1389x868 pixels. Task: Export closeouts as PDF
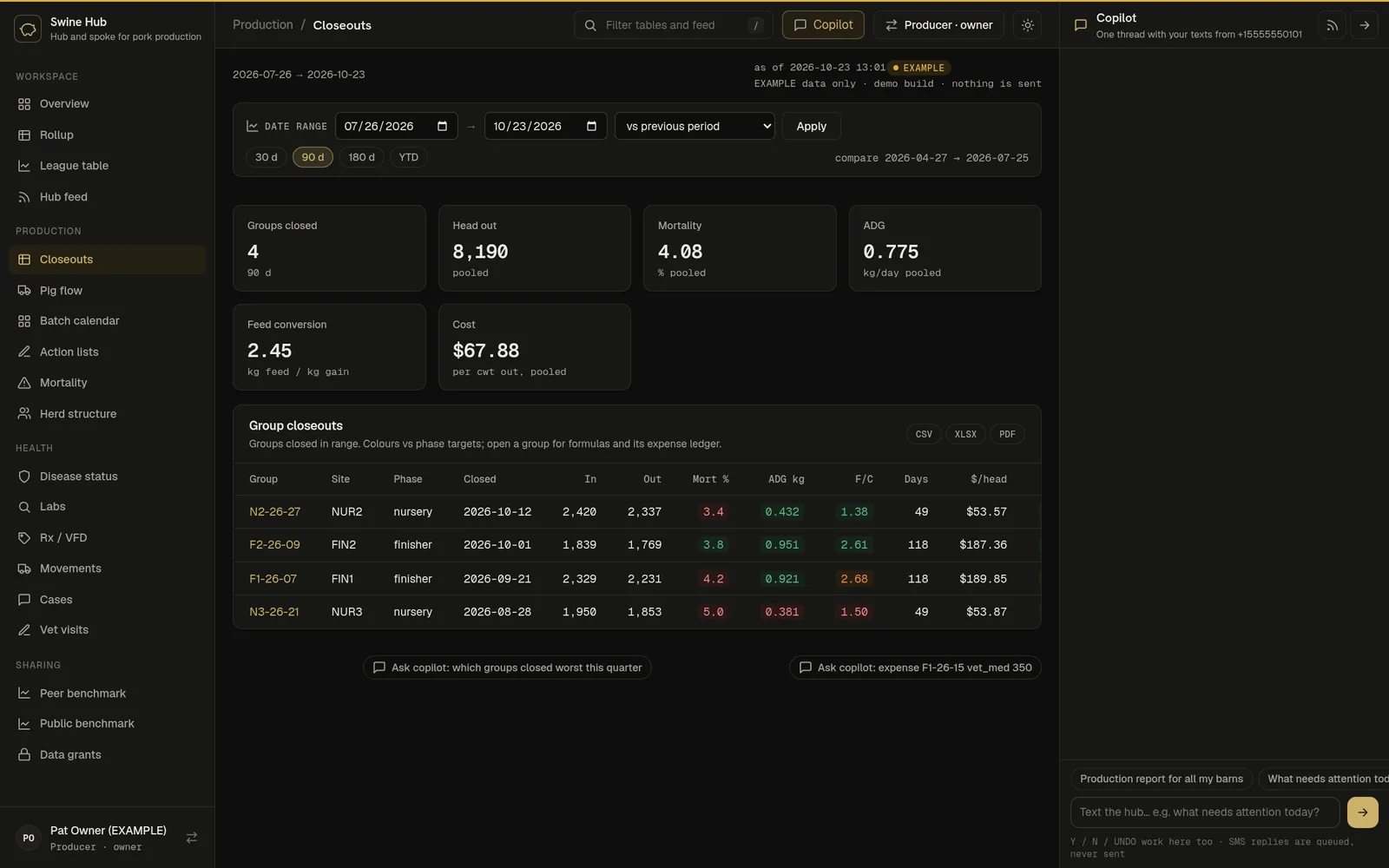1007,434
